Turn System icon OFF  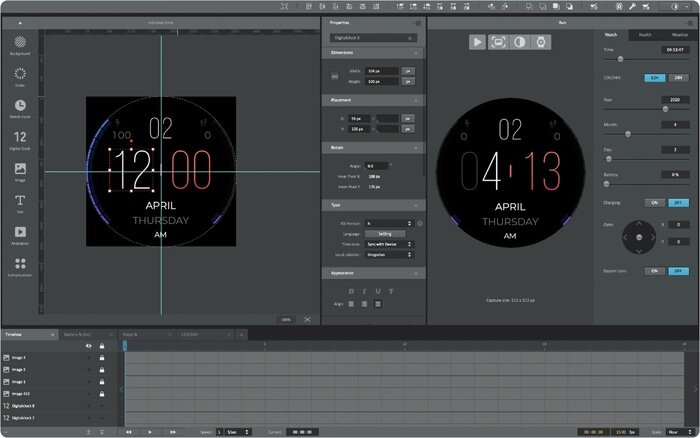pyautogui.click(x=678, y=271)
